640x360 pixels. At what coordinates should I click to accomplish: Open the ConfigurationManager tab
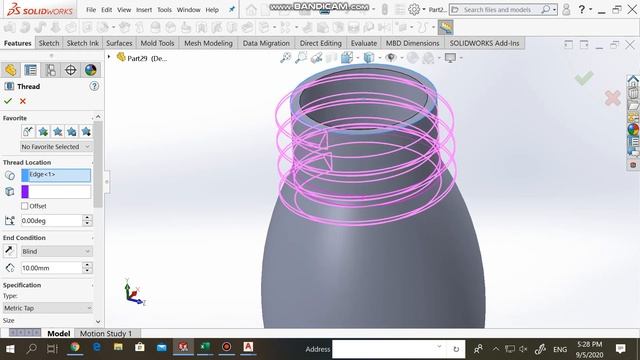[x=51, y=70]
